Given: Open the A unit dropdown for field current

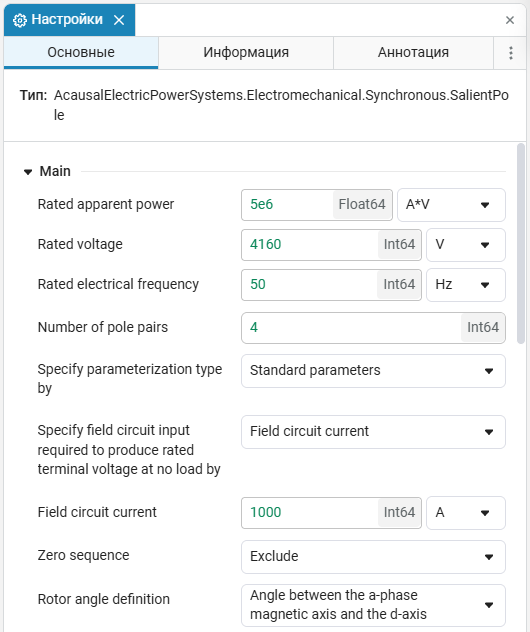Looking at the screenshot, I should pos(466,513).
